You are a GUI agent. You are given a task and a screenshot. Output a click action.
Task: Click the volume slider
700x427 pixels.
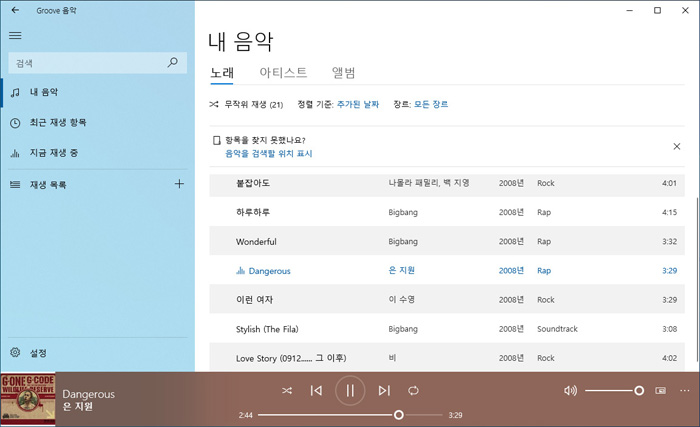point(614,391)
